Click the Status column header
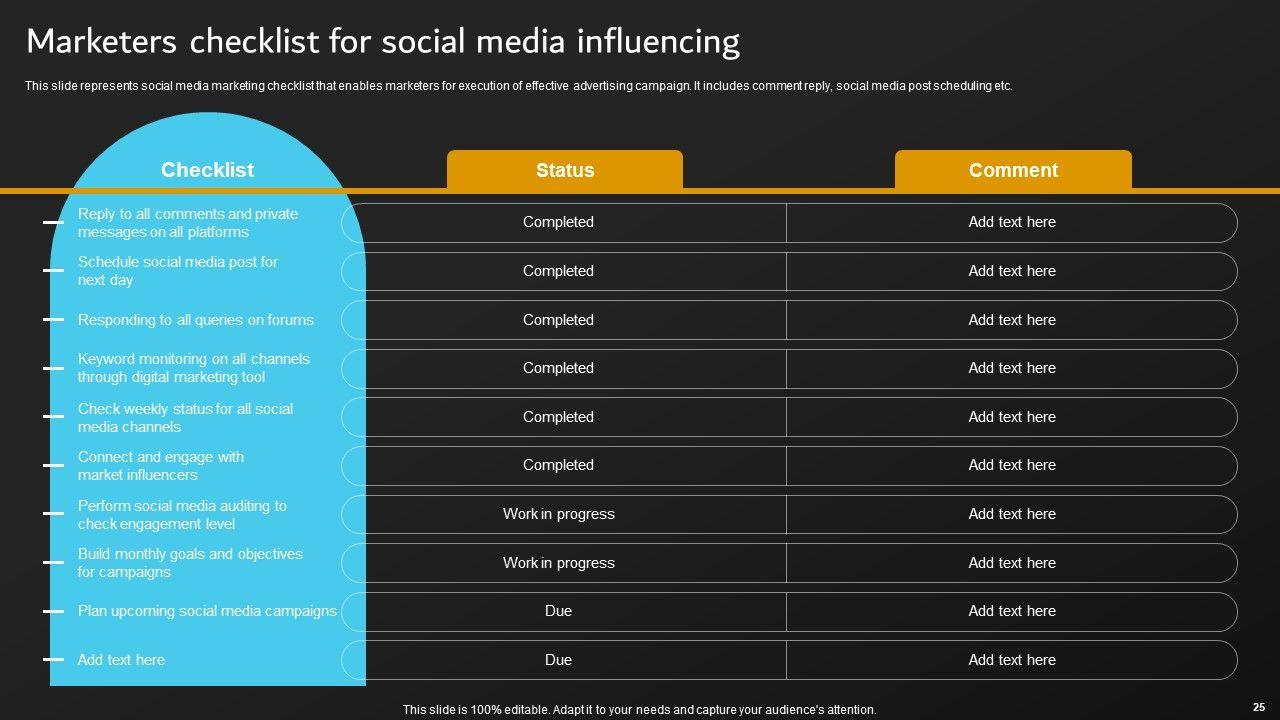The width and height of the screenshot is (1280, 720). pos(565,171)
